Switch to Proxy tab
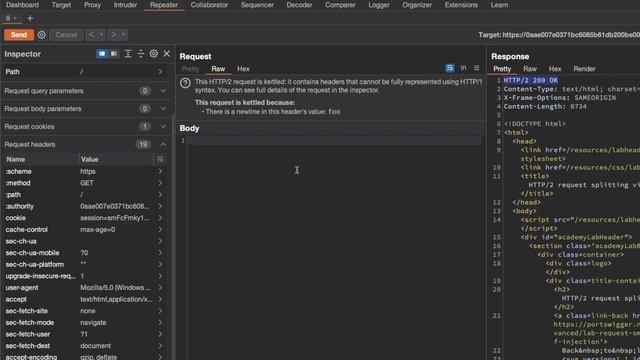The height and width of the screenshot is (360, 640). tap(92, 5)
